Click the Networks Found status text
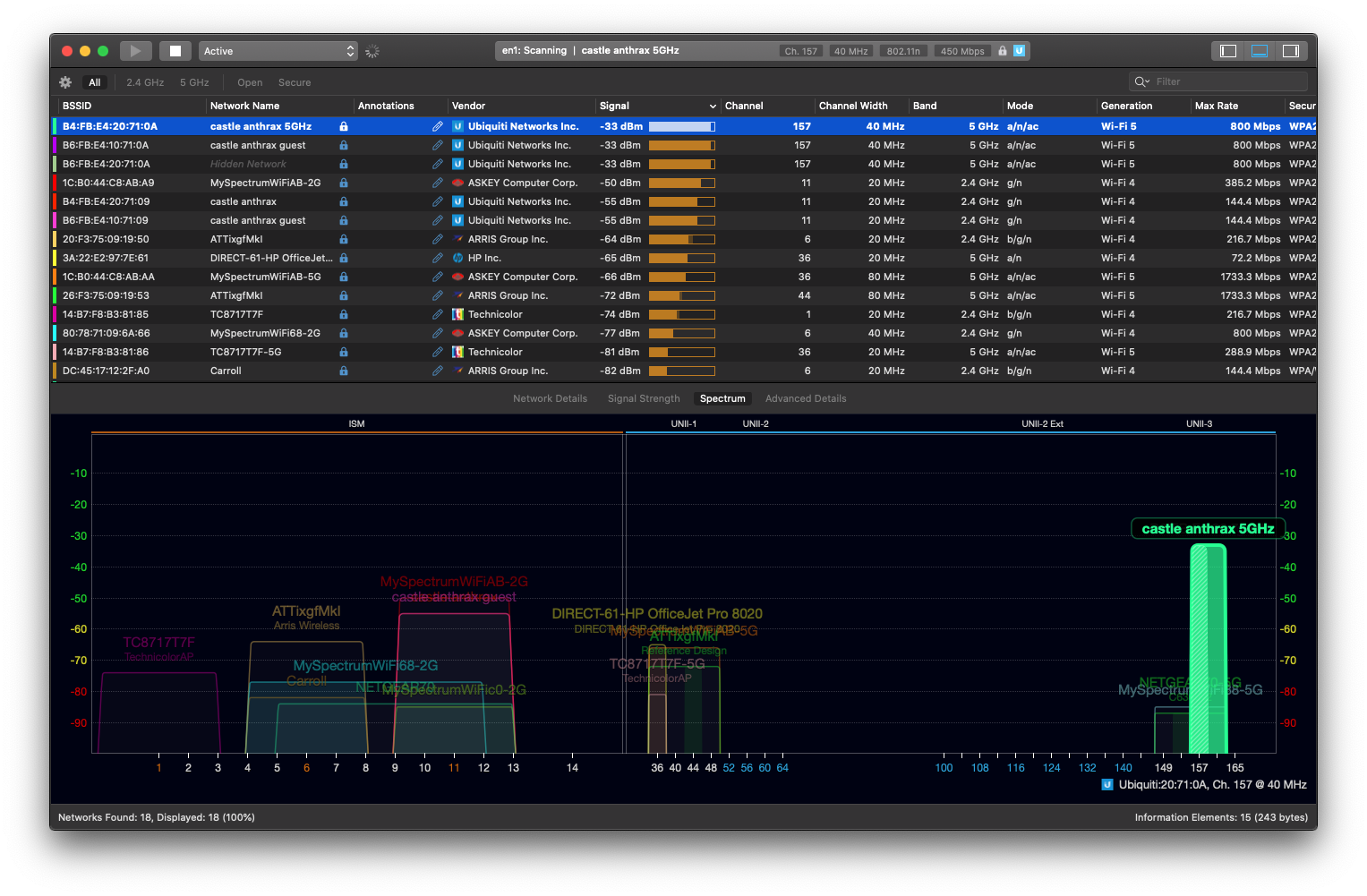Screen dimensions: 1367x896 157,817
